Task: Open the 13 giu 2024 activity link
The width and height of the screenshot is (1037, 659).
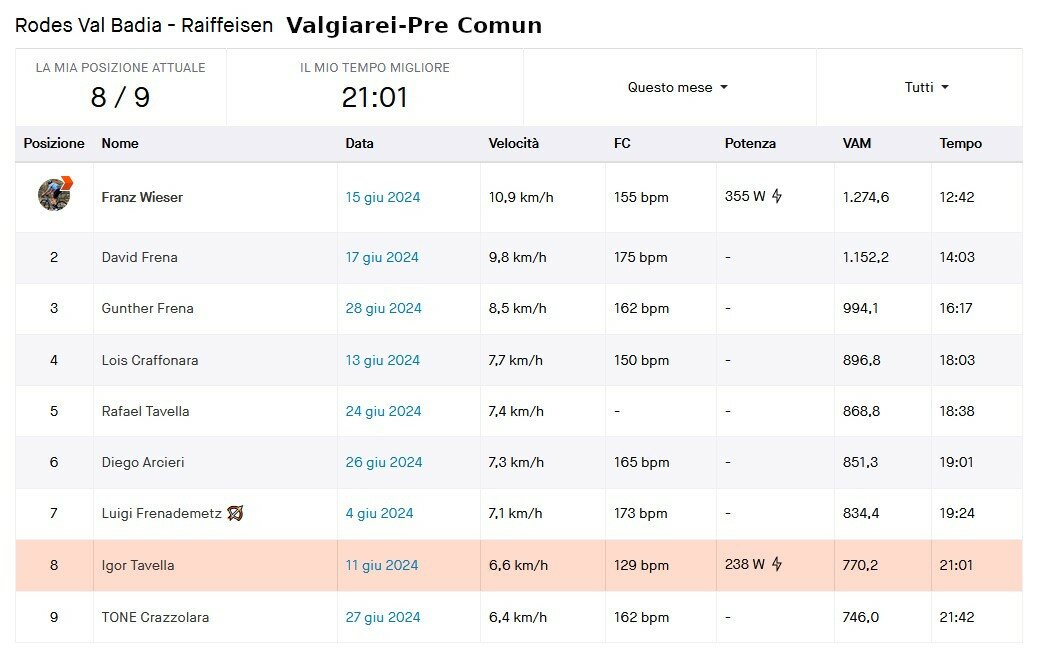Action: tap(382, 360)
